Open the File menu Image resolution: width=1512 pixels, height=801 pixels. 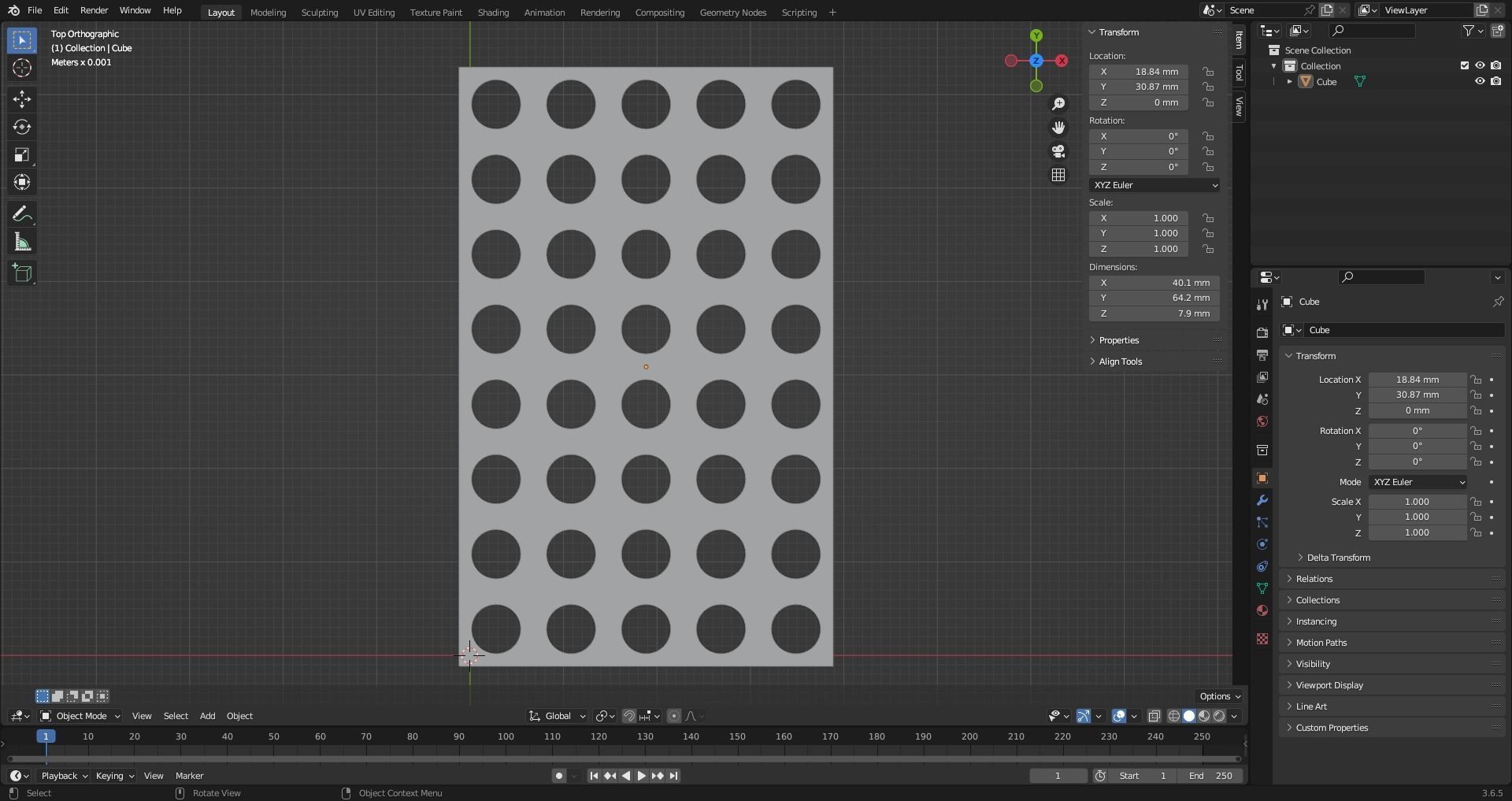[35, 11]
